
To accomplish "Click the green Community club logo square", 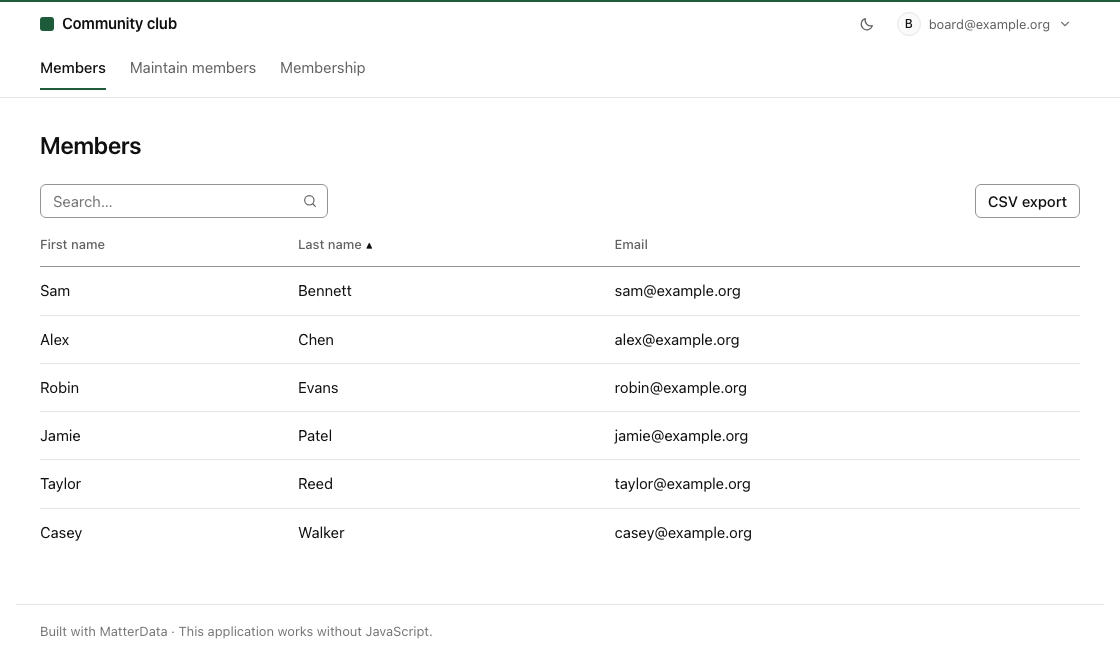I will [47, 24].
